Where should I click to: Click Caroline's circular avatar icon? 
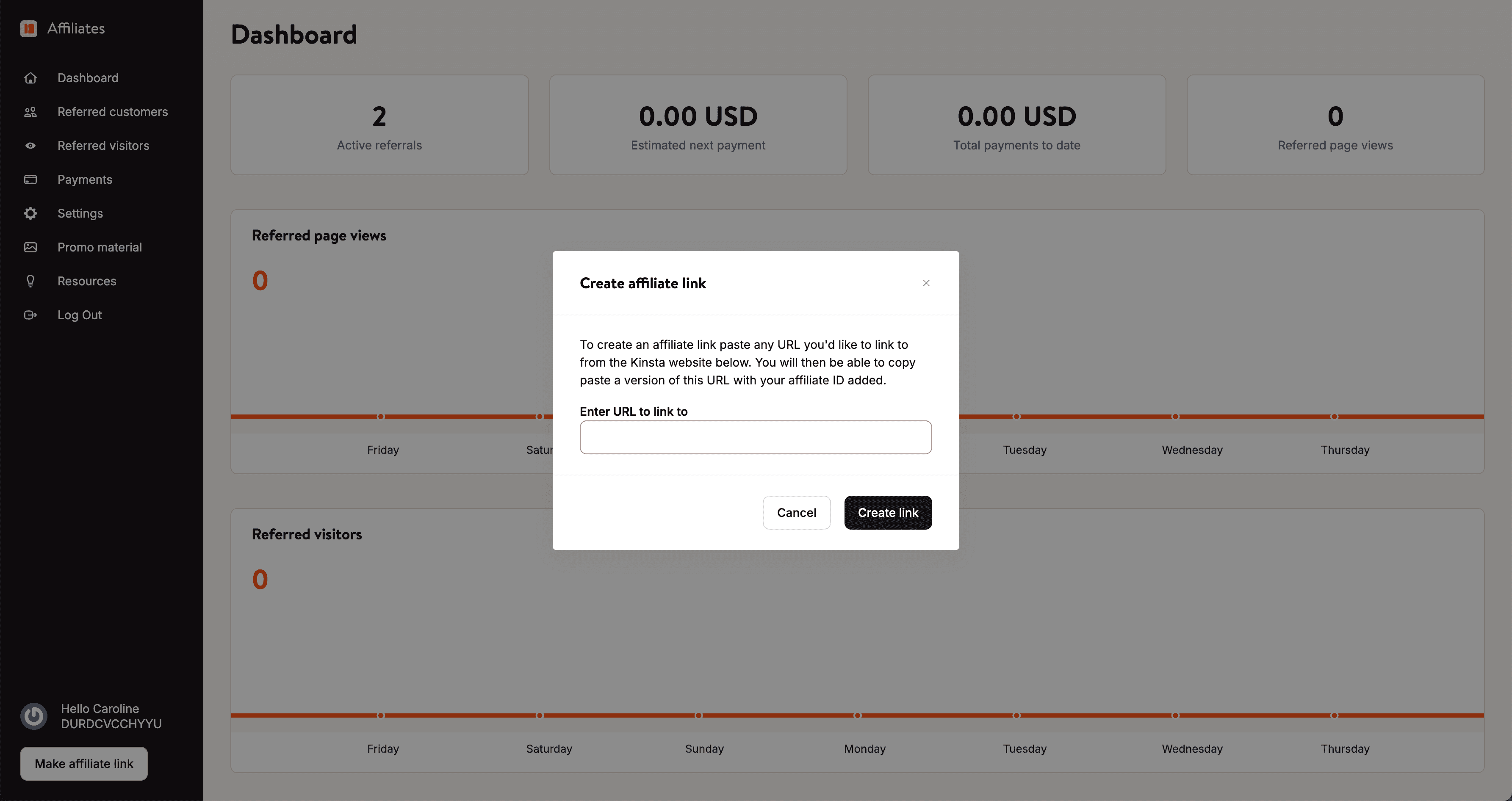33,715
